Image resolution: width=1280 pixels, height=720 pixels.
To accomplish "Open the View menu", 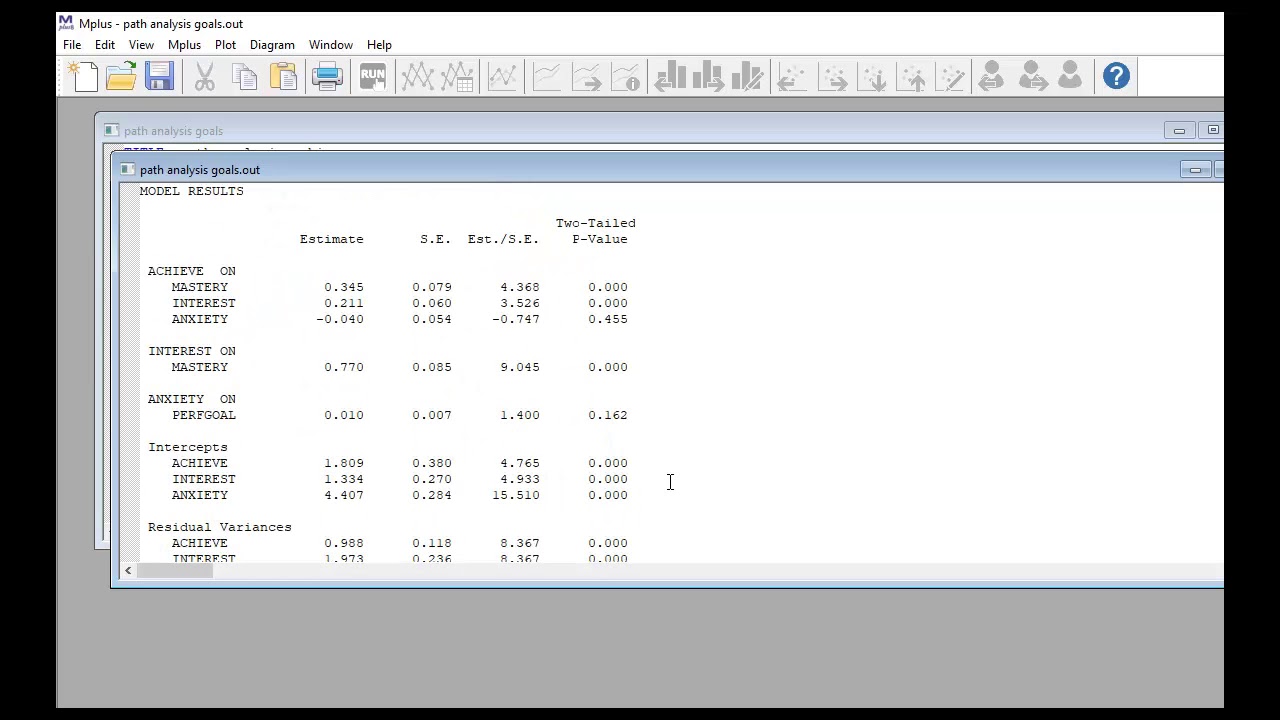I will (141, 45).
